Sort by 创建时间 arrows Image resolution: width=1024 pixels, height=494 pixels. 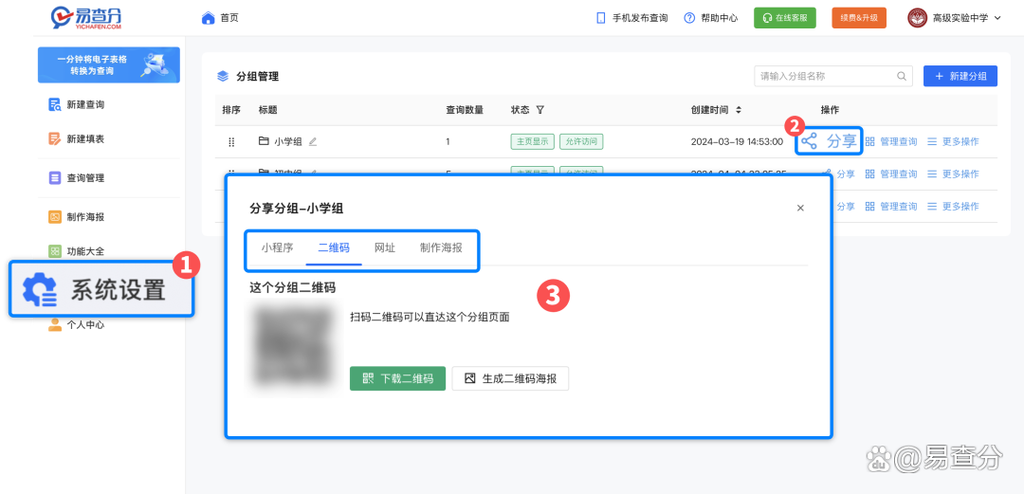pyautogui.click(x=739, y=110)
